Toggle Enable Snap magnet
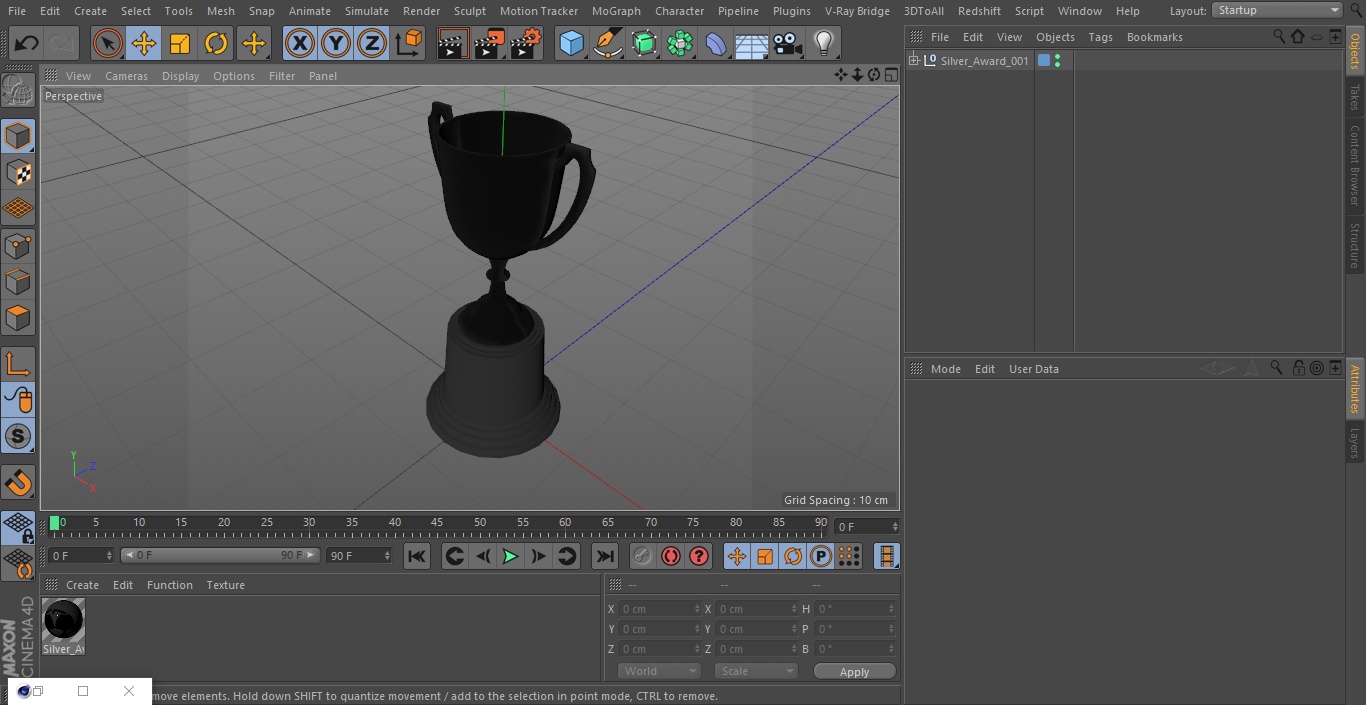Image resolution: width=1366 pixels, height=705 pixels. (18, 483)
